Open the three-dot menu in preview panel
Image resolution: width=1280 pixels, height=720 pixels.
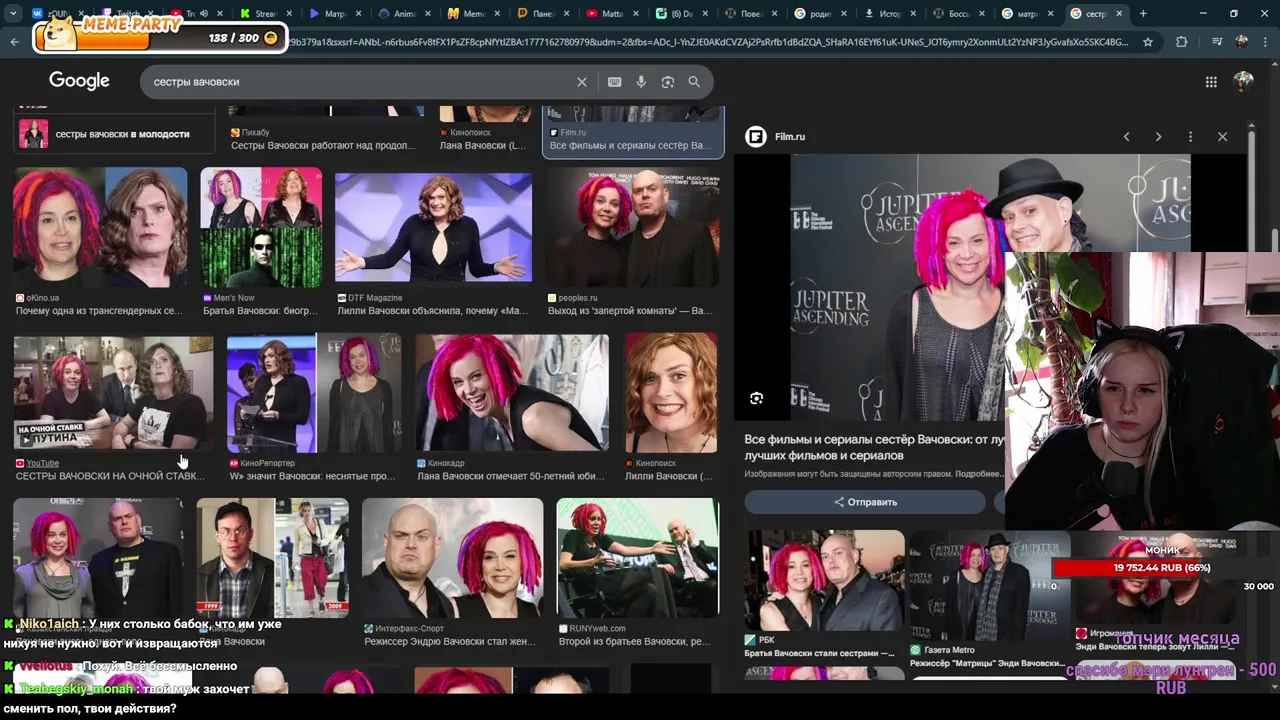pyautogui.click(x=1190, y=137)
